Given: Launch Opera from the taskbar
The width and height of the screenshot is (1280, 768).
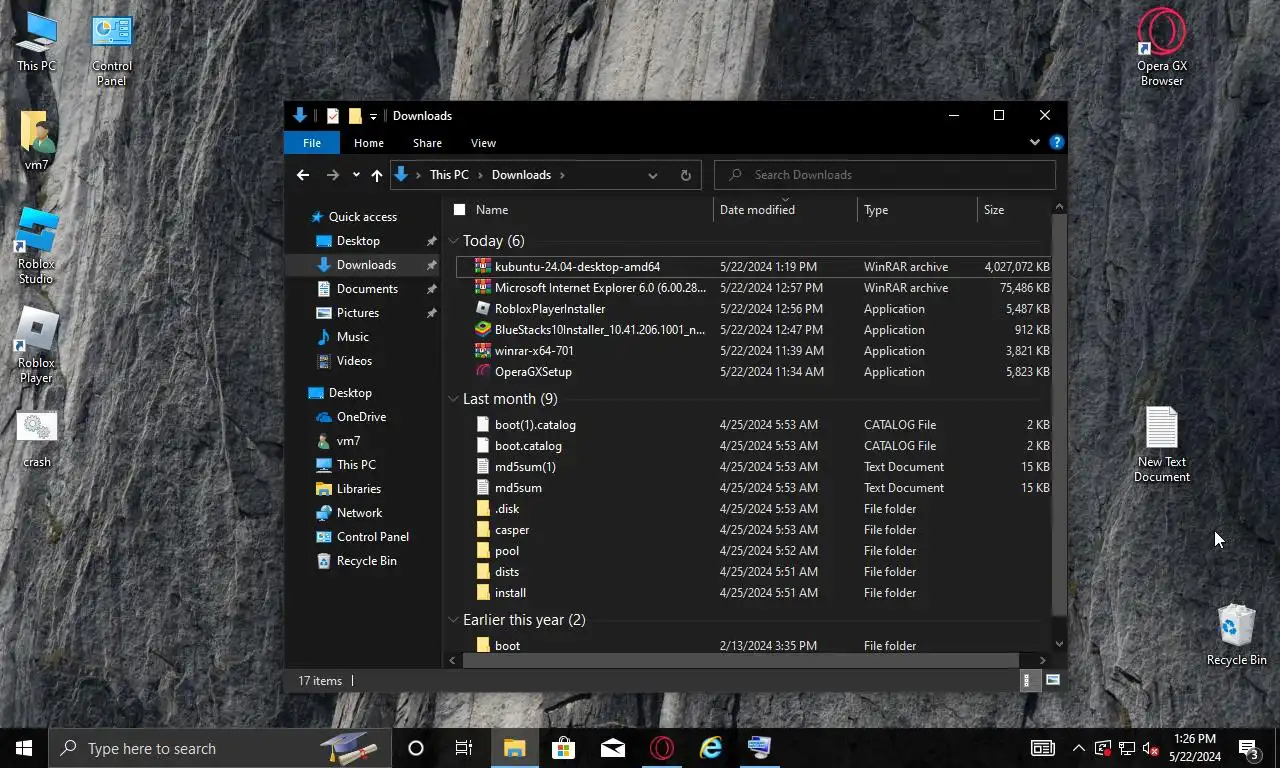Looking at the screenshot, I should pyautogui.click(x=662, y=748).
